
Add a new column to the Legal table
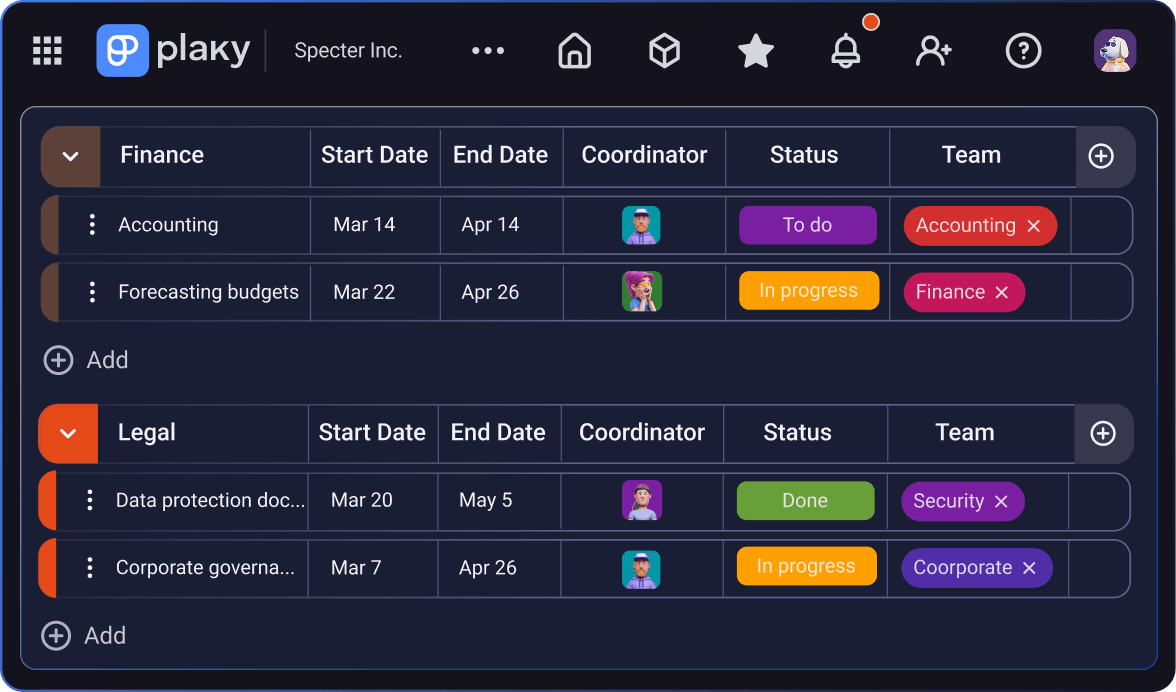1102,433
